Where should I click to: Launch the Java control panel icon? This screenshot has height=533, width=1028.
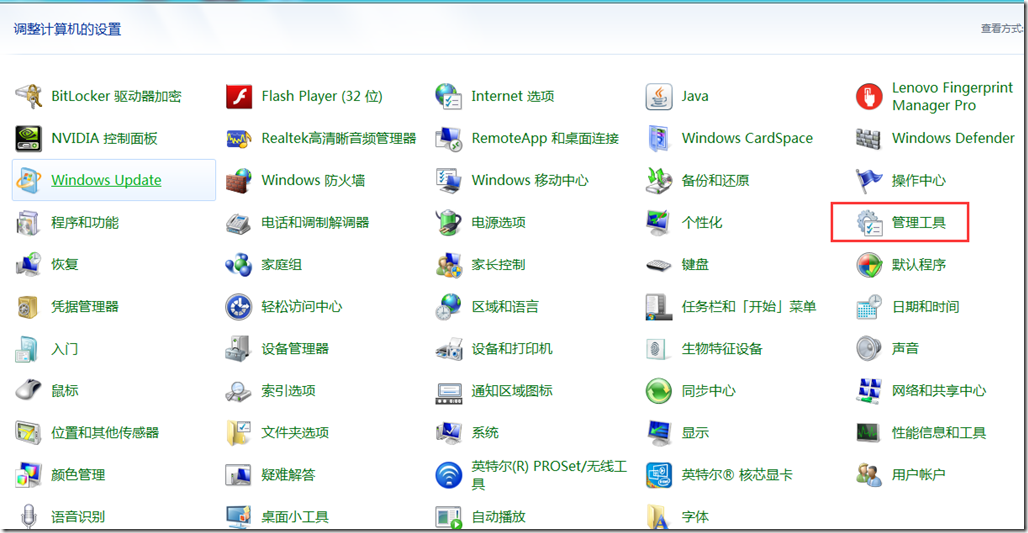659,96
